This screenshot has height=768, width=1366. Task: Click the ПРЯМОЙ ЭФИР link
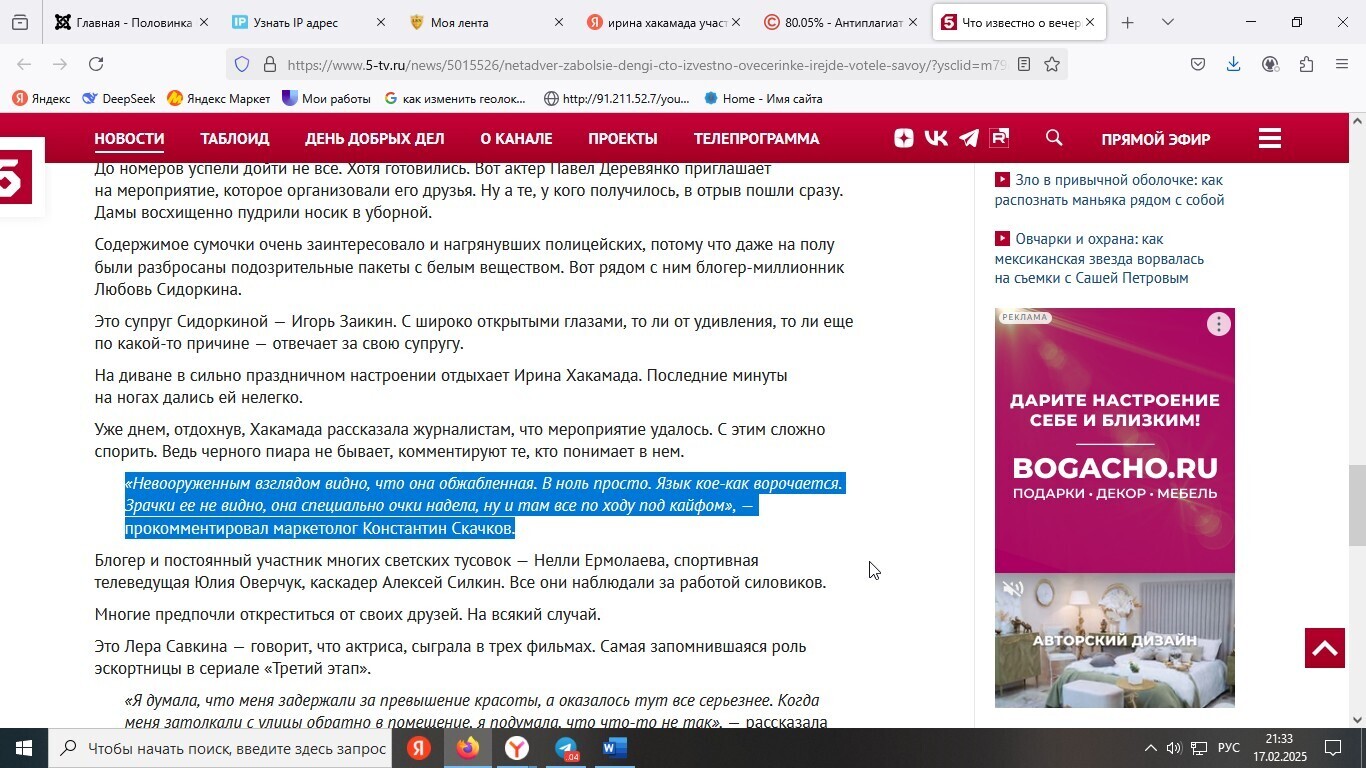coord(1155,140)
